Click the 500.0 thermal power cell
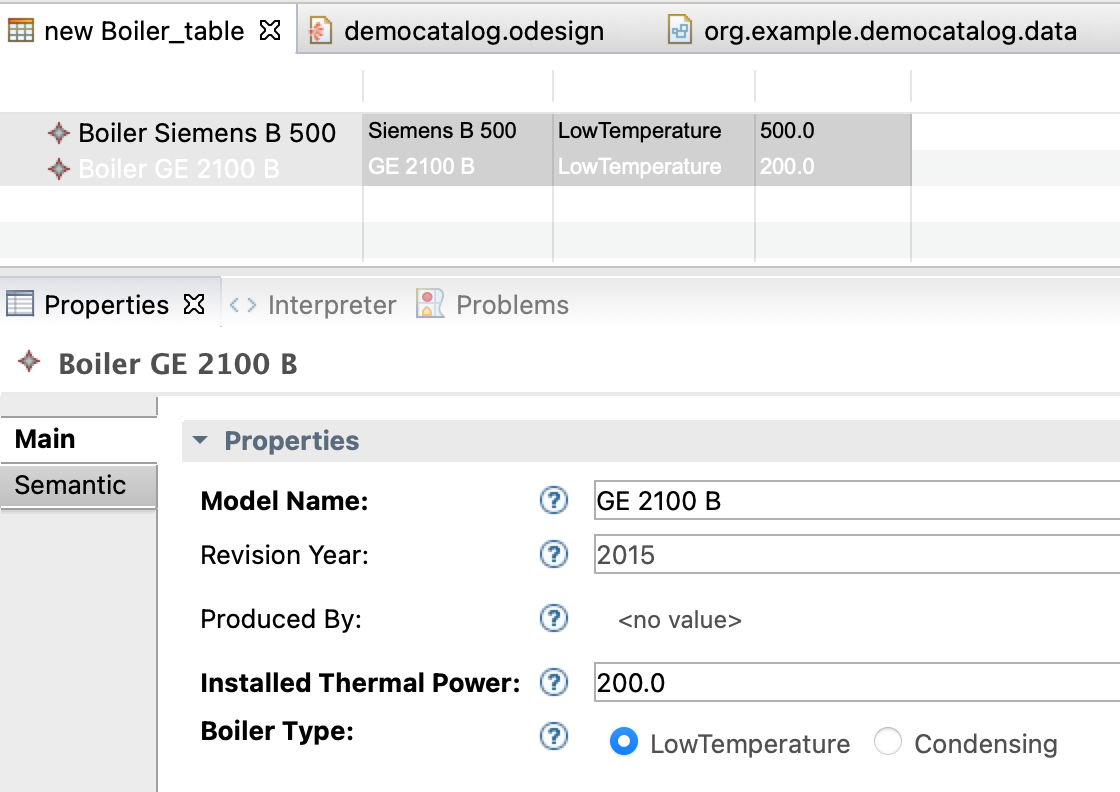The width and height of the screenshot is (1120, 792). (x=833, y=131)
